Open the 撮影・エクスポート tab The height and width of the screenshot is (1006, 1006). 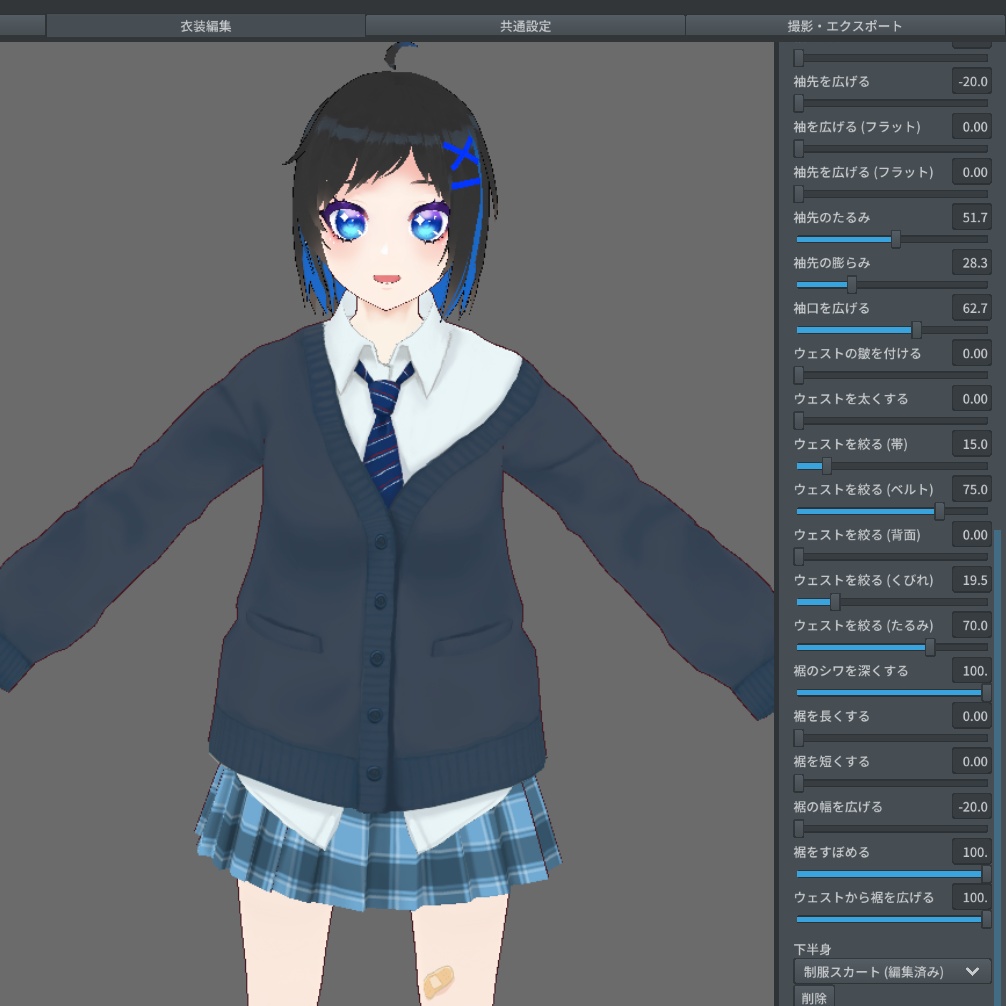click(x=843, y=27)
